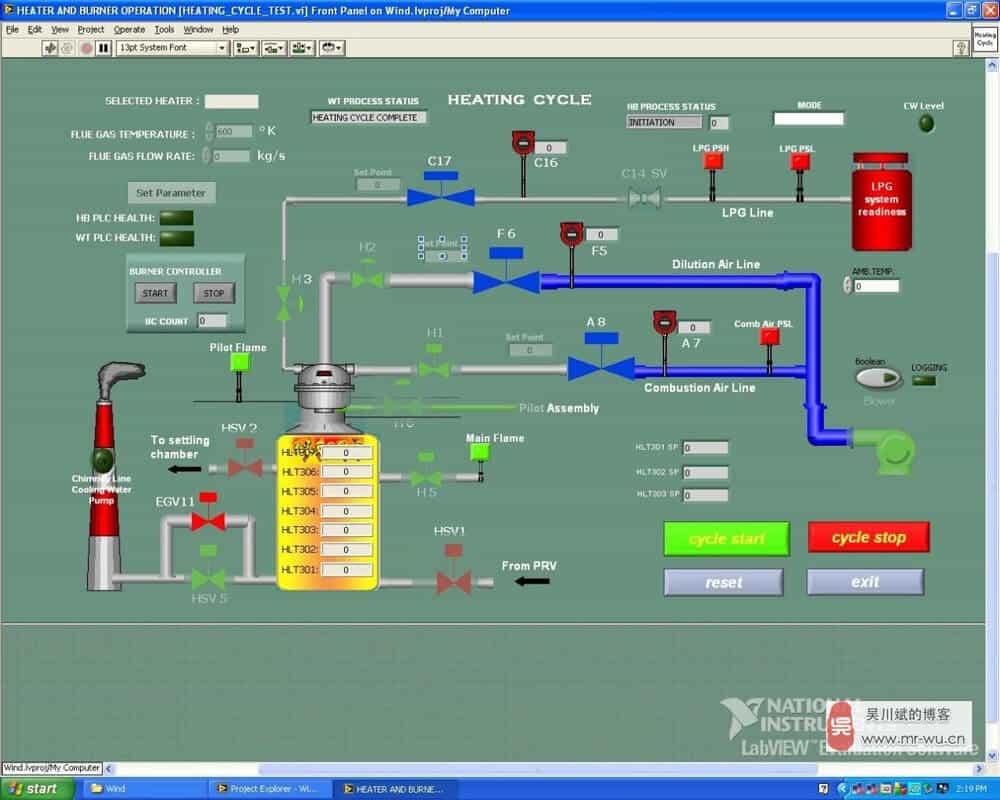Click the F5 red gauge icon
The height and width of the screenshot is (800, 1000).
click(x=571, y=234)
